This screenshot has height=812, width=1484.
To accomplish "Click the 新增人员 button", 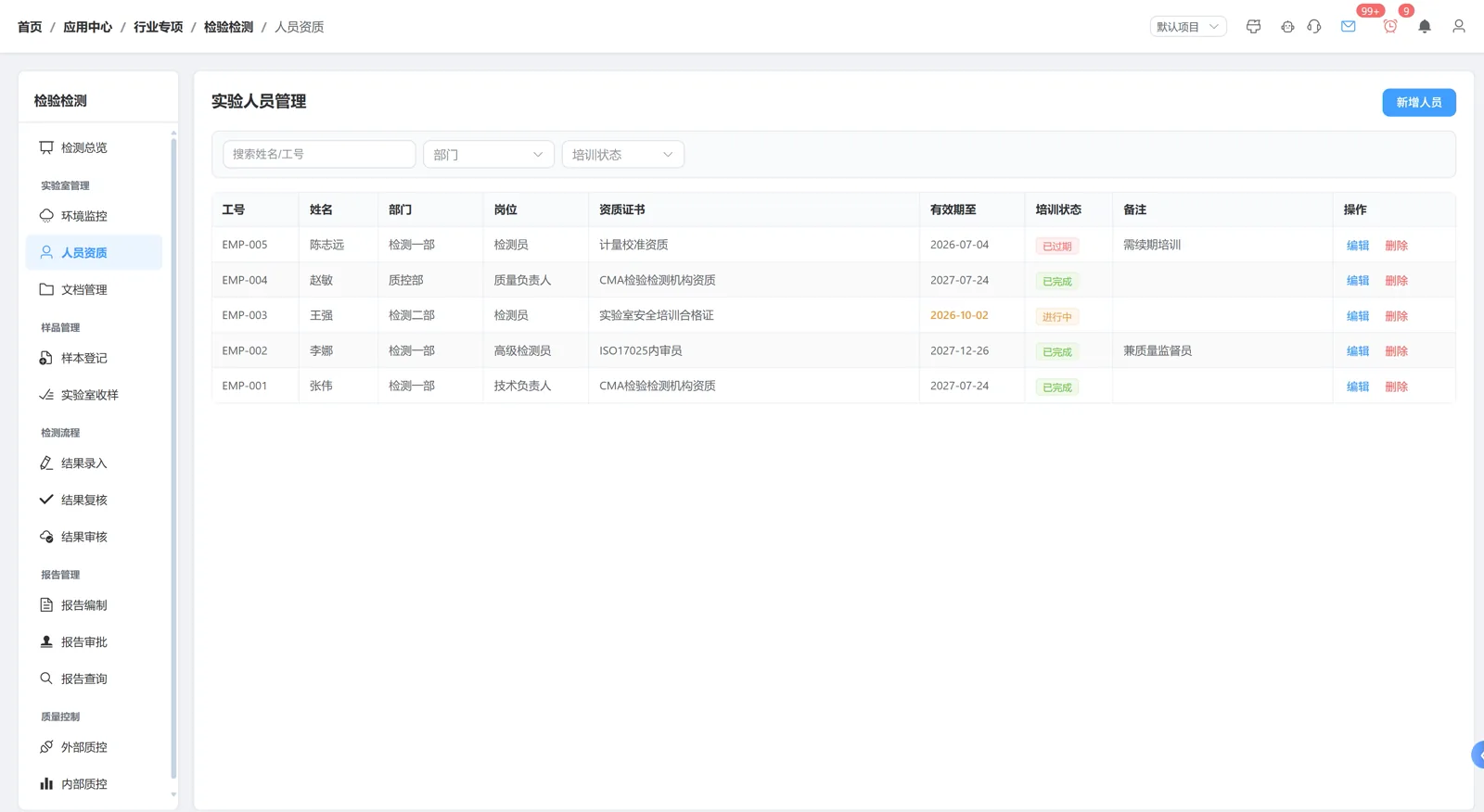I will 1419,102.
